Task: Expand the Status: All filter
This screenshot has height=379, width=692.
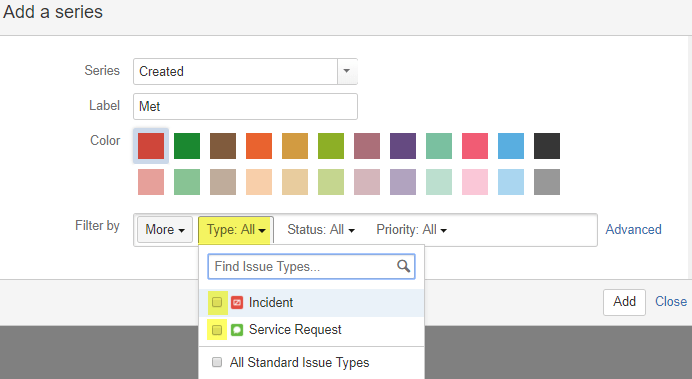Action: tap(321, 229)
